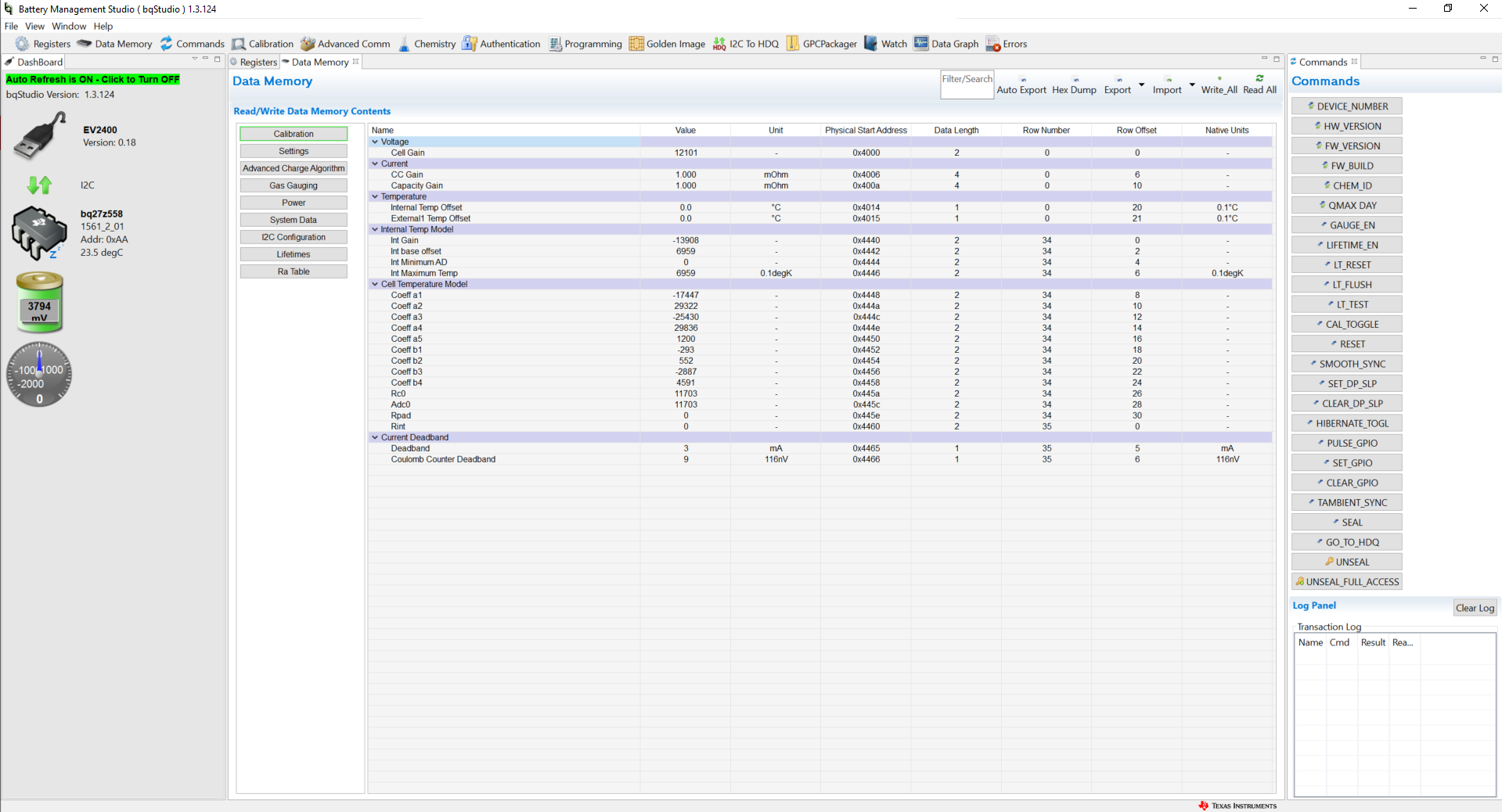Click the Clear Log button

click(x=1475, y=608)
